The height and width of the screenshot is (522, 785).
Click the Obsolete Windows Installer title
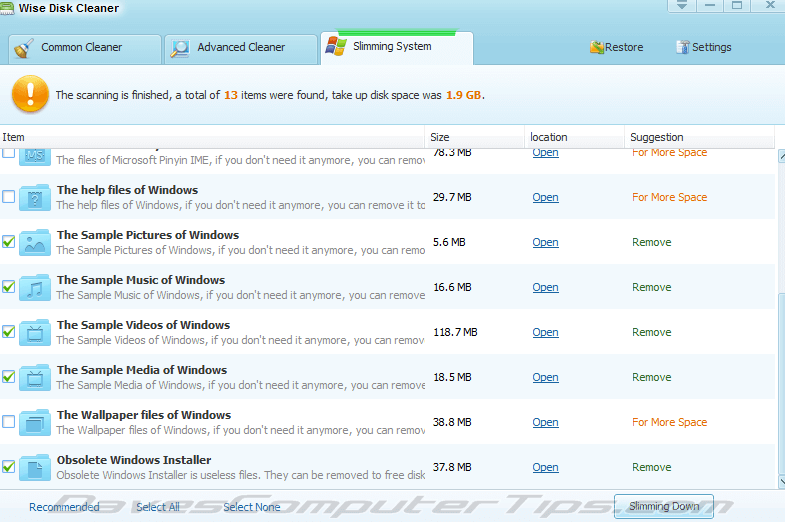[134, 460]
